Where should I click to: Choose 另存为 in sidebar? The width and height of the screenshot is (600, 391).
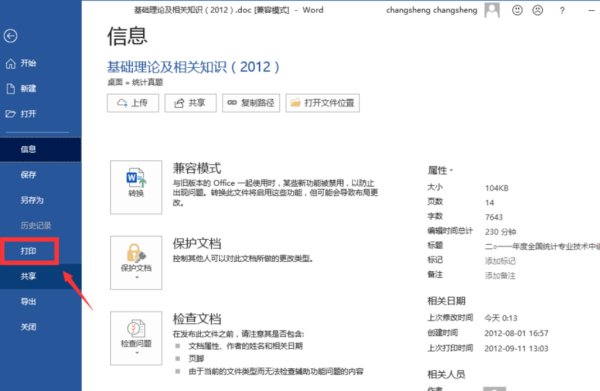coord(41,200)
